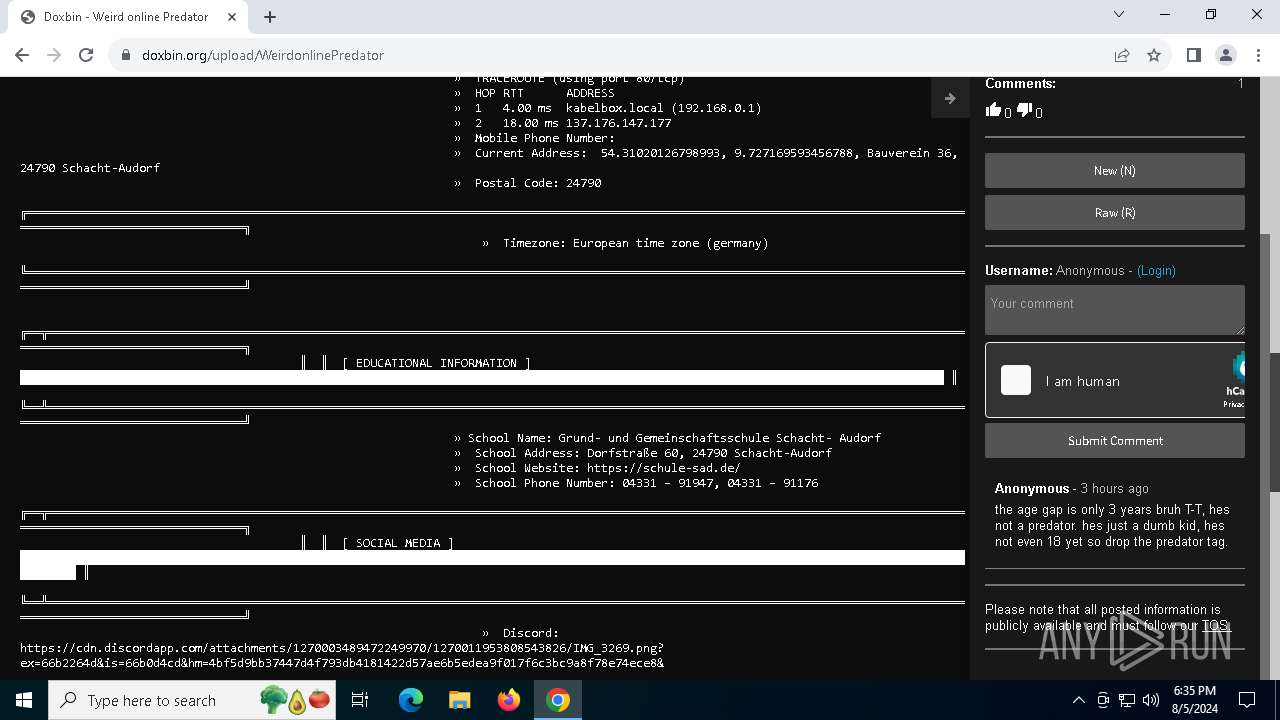Open the Chrome three-dot menu
The width and height of the screenshot is (1280, 720).
pyautogui.click(x=1257, y=55)
